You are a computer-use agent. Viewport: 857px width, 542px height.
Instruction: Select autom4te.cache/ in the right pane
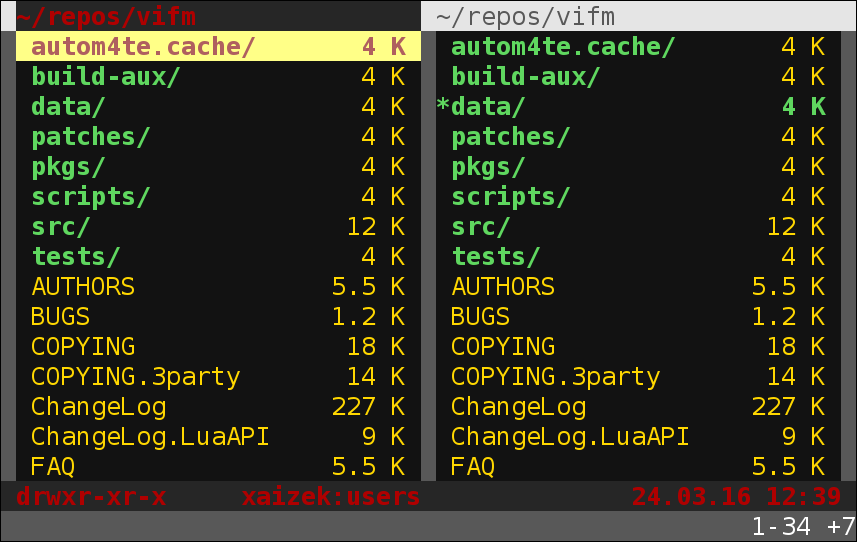638,46
